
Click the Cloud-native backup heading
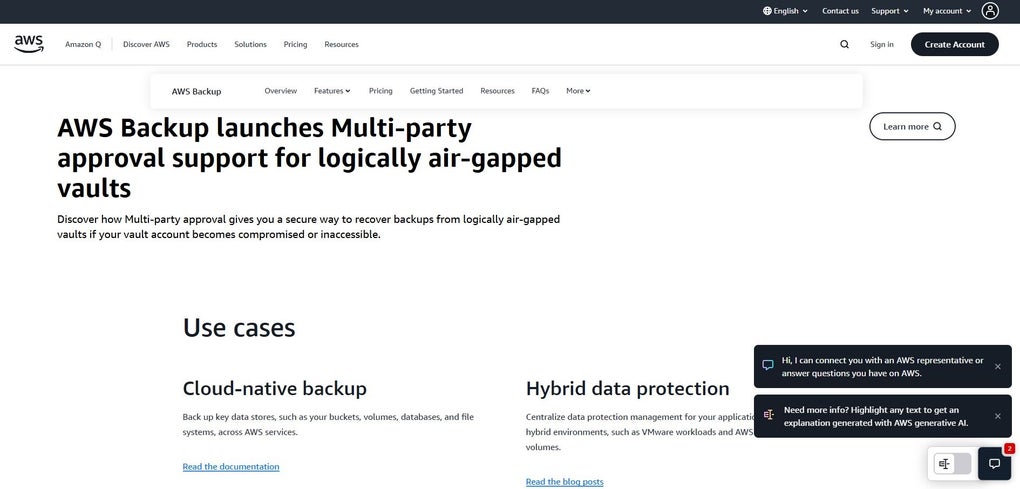(275, 389)
